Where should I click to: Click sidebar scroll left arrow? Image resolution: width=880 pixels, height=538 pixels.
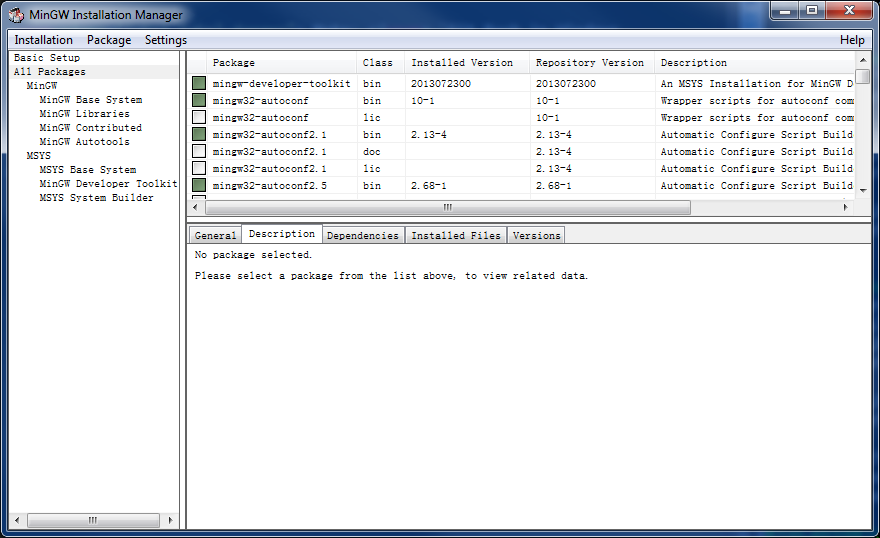pos(17,521)
